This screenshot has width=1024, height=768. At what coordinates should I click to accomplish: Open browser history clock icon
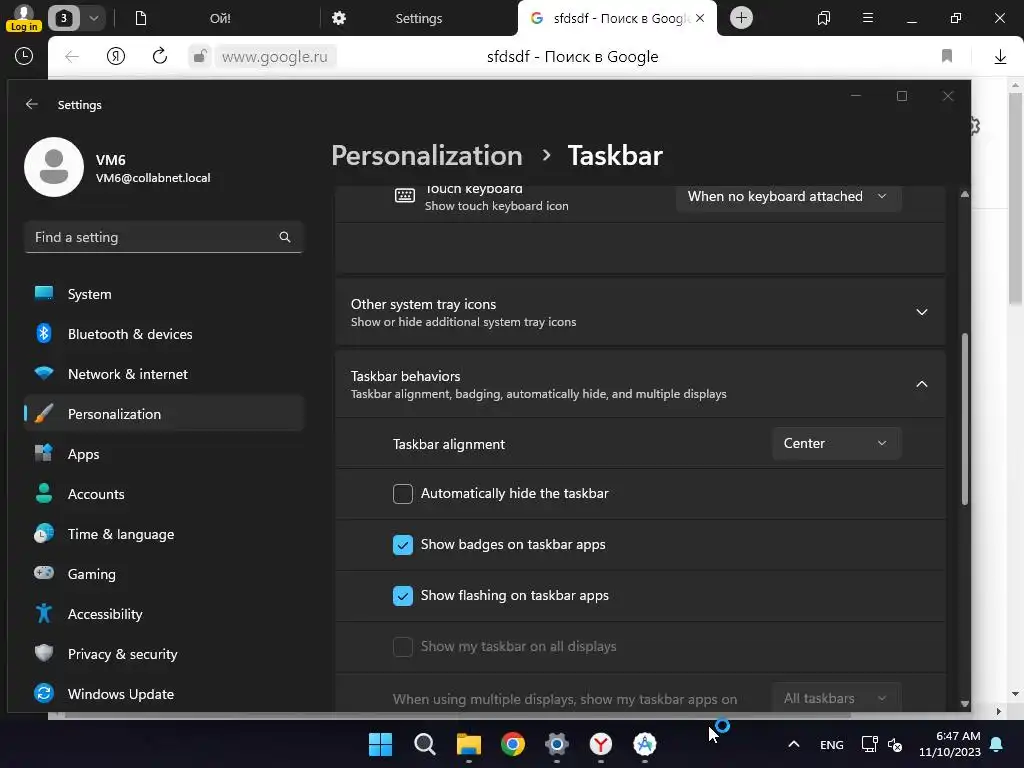pyautogui.click(x=24, y=56)
